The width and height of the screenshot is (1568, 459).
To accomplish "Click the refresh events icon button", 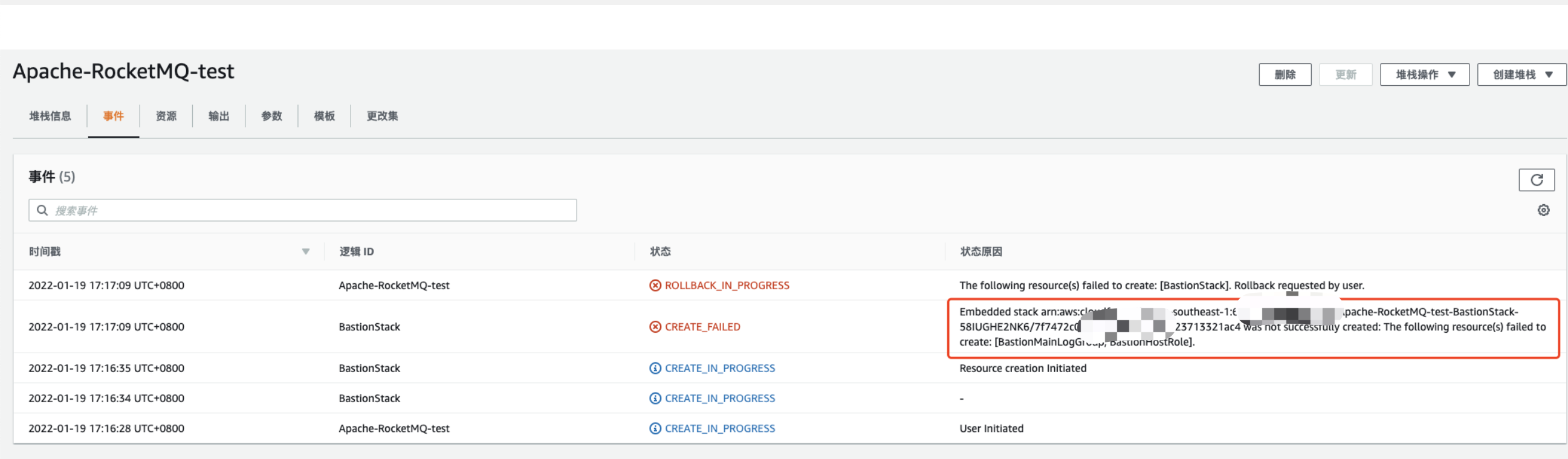I will (1536, 180).
